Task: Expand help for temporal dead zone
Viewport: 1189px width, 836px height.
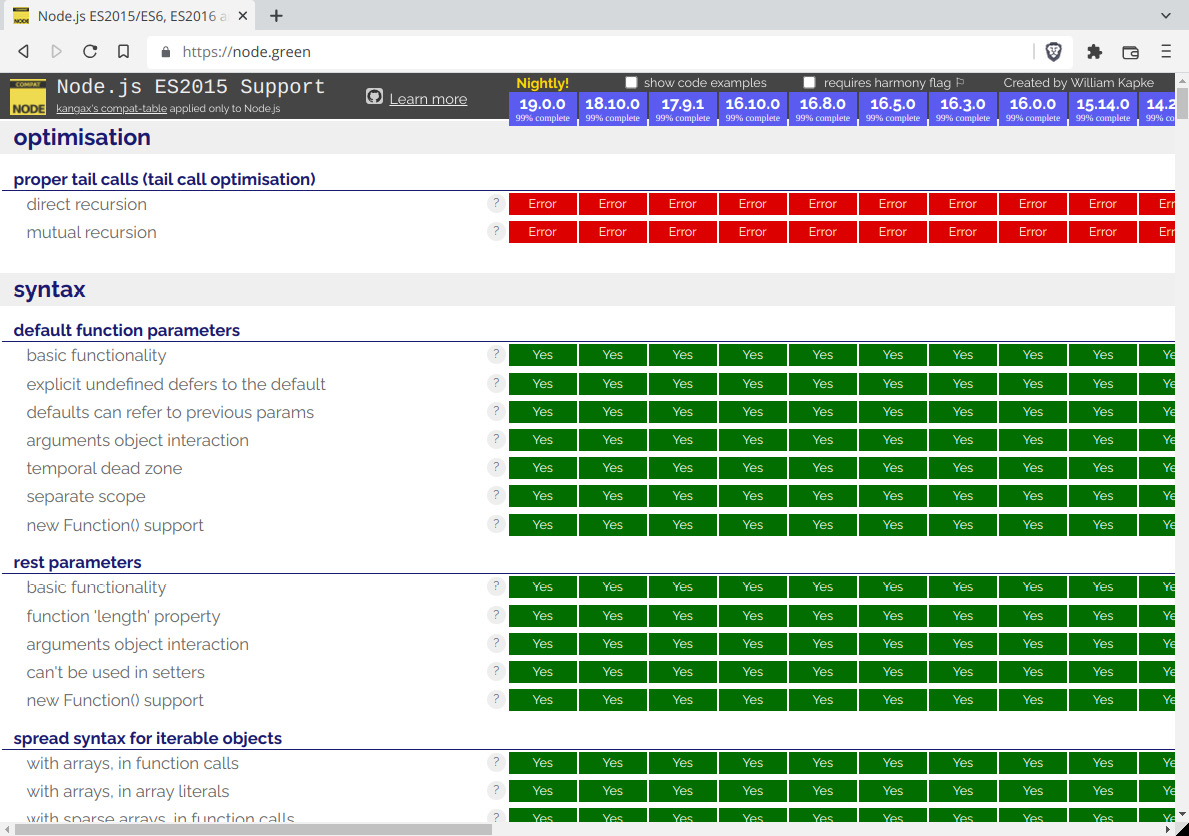Action: pyautogui.click(x=496, y=467)
